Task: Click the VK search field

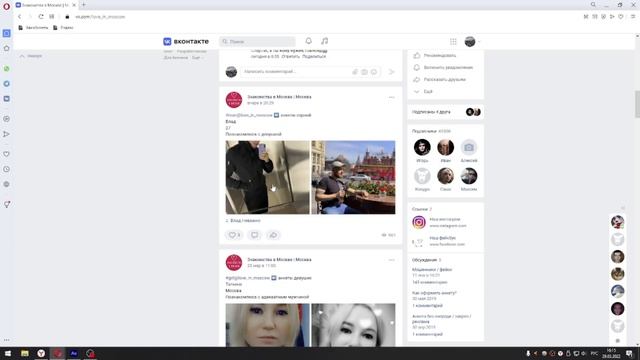Action: (x=257, y=41)
